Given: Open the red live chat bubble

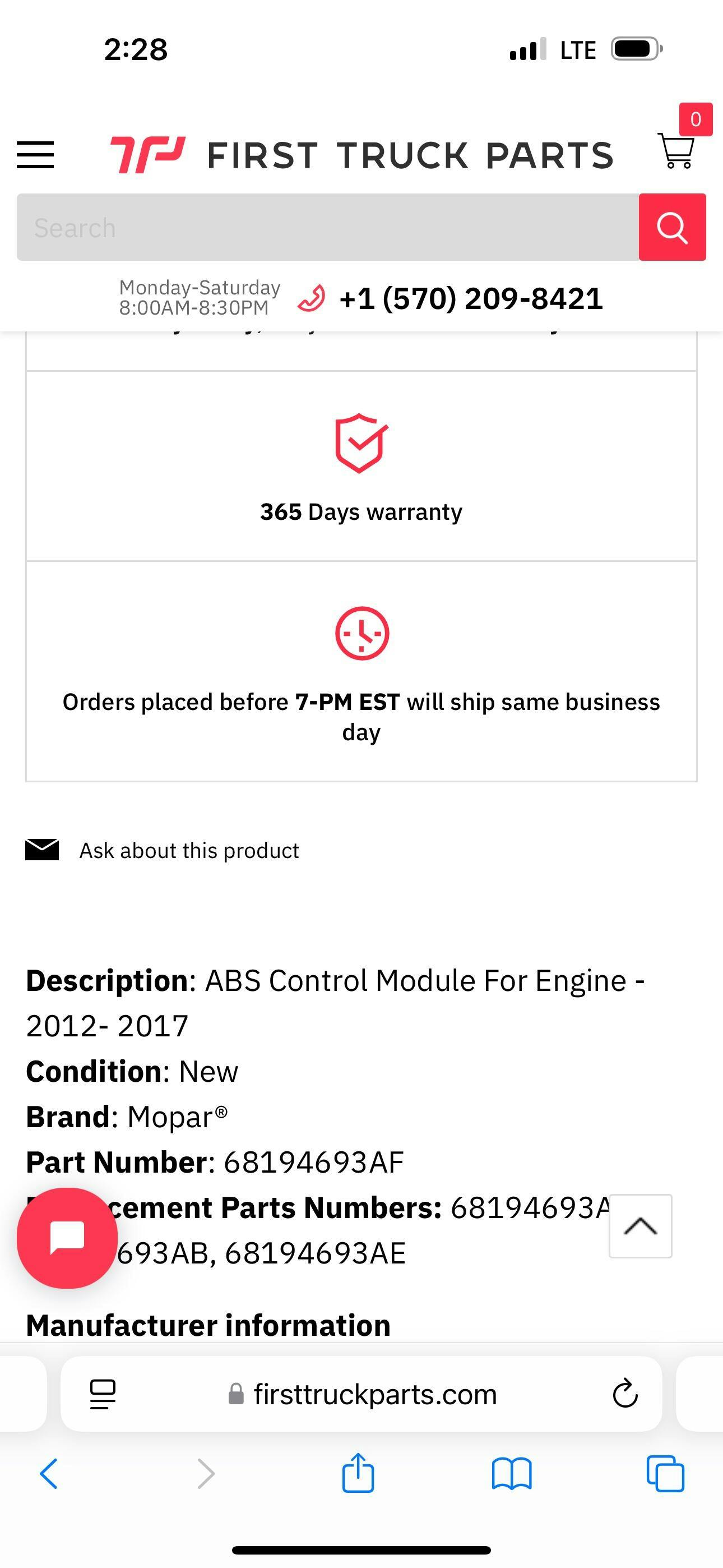Looking at the screenshot, I should [67, 1238].
